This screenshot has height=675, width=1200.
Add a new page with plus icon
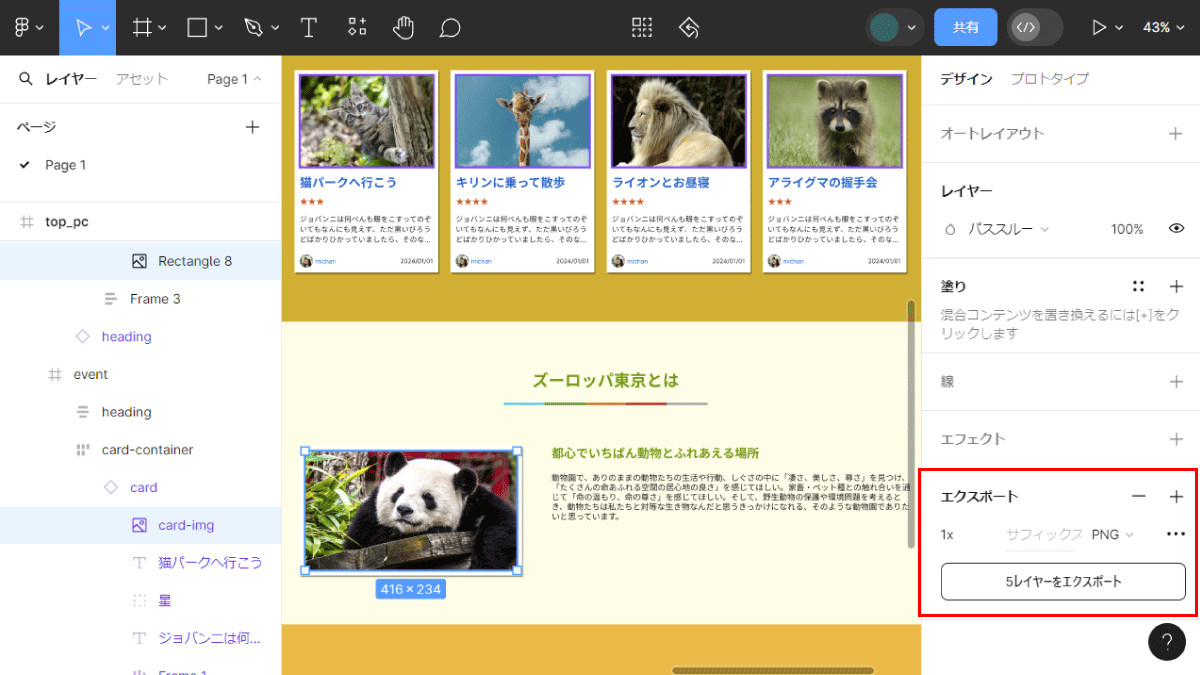click(253, 127)
